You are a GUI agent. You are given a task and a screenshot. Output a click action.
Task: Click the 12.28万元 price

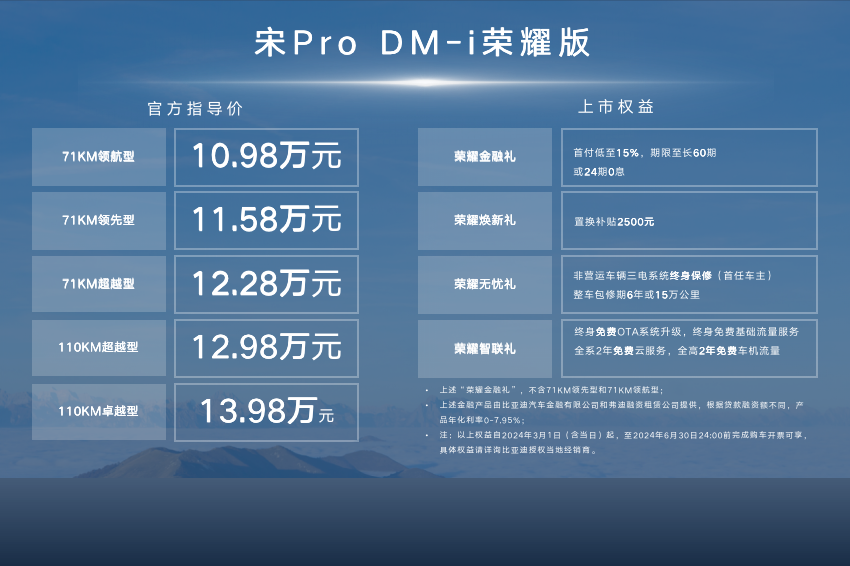(267, 284)
